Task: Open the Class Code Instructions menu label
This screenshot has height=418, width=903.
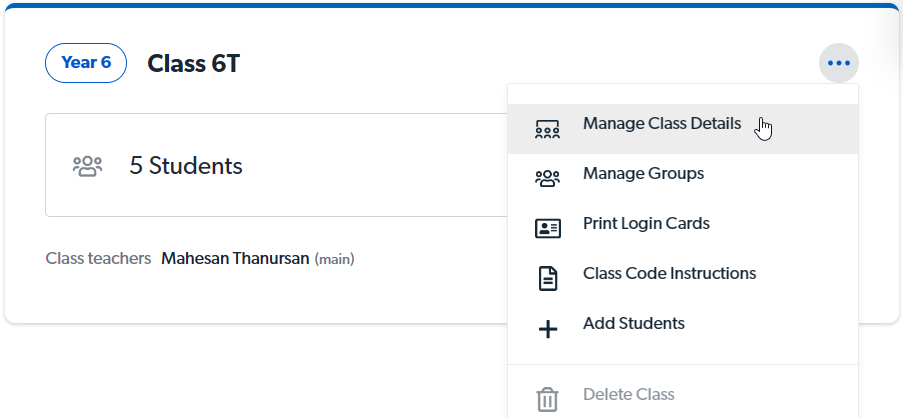Action: 669,273
